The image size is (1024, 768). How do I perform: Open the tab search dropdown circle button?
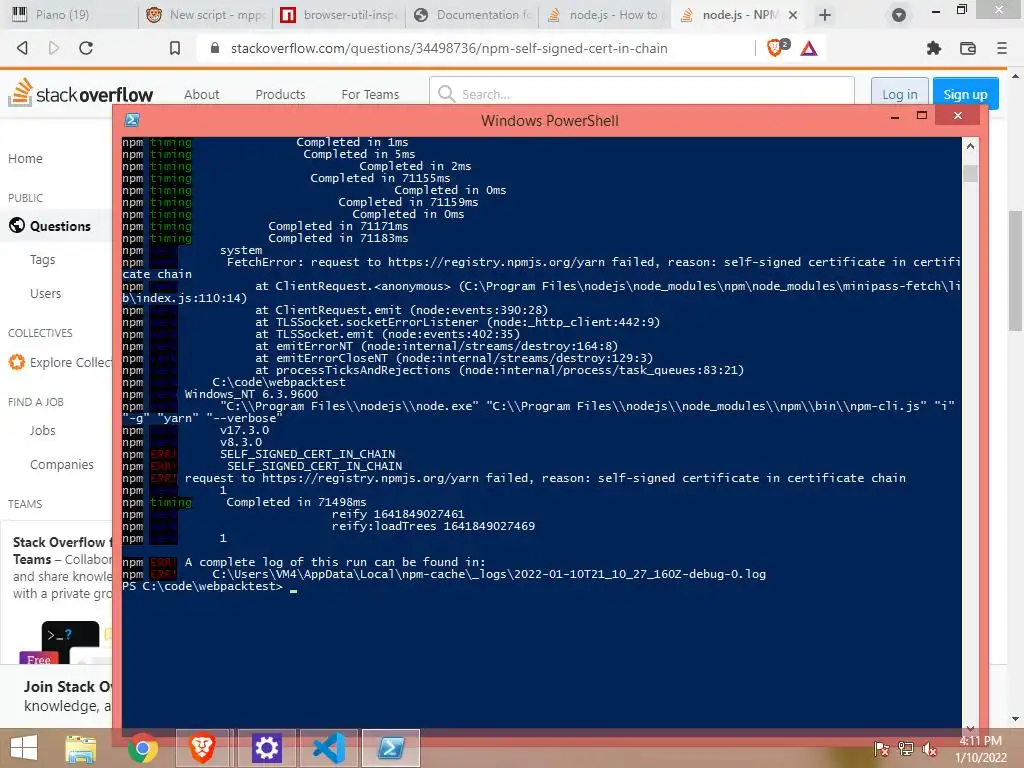(899, 14)
